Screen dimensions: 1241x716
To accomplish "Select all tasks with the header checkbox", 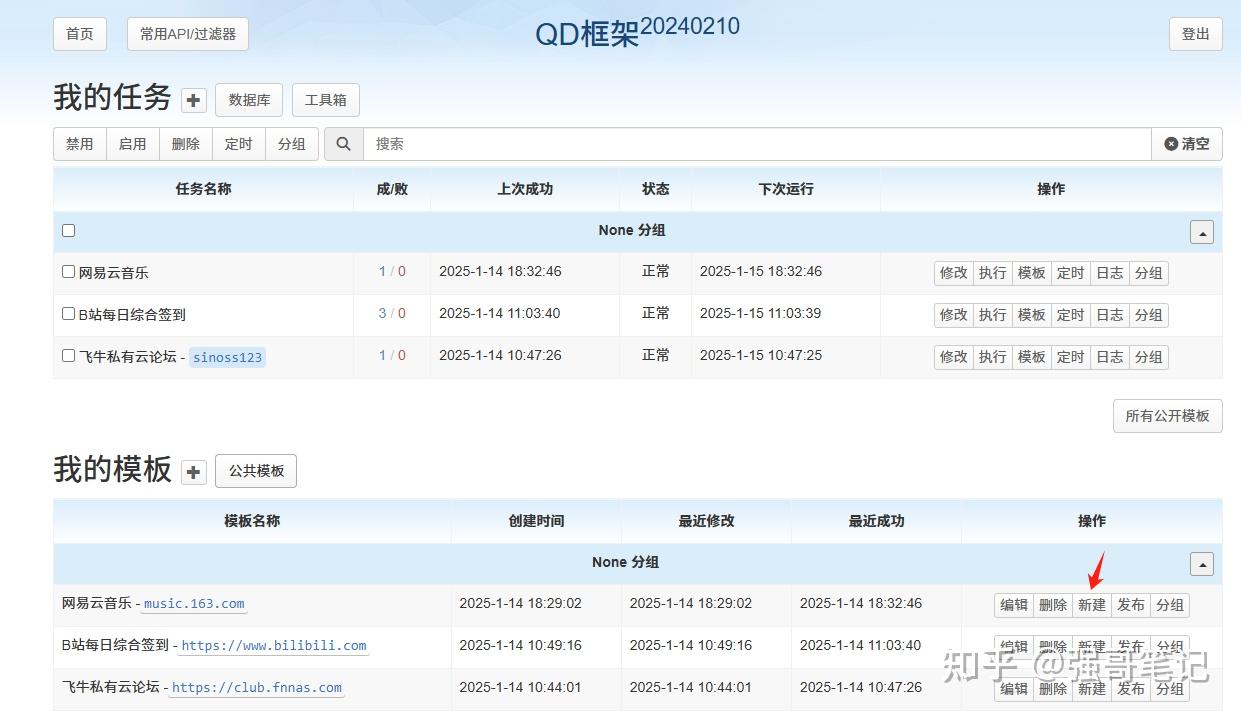I will click(68, 230).
